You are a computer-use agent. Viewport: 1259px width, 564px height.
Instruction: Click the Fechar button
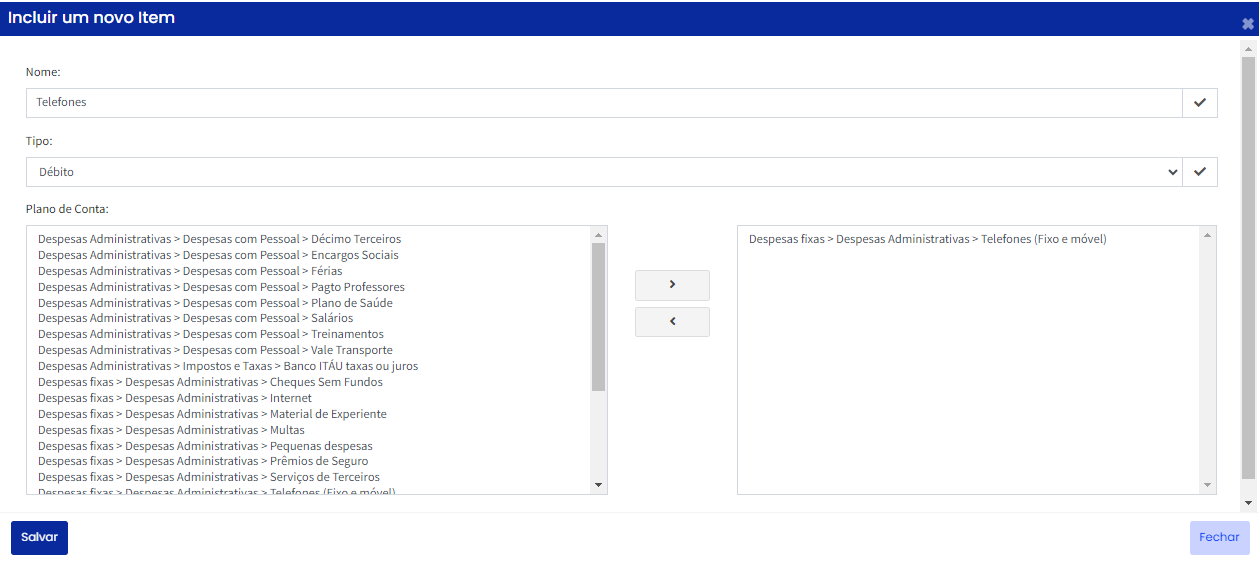tap(1219, 538)
